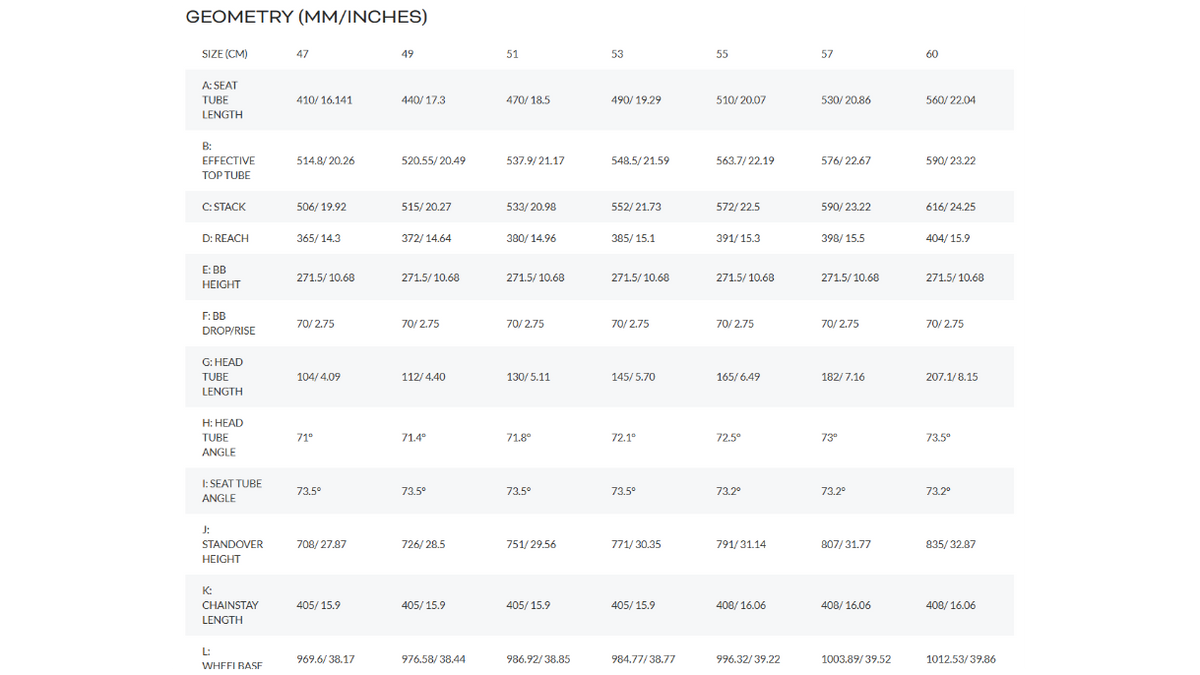Select the B: Effective Top Tube label

tap(228, 160)
